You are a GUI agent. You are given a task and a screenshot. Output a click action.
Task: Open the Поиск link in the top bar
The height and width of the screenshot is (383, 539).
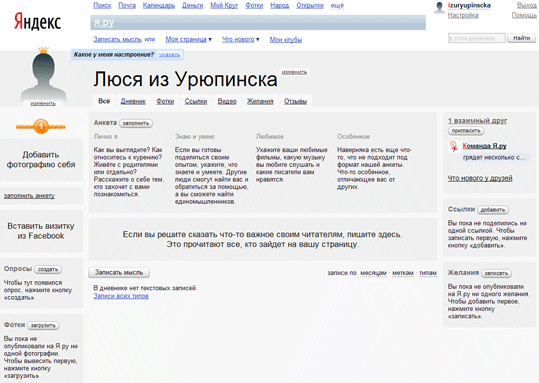tap(102, 6)
